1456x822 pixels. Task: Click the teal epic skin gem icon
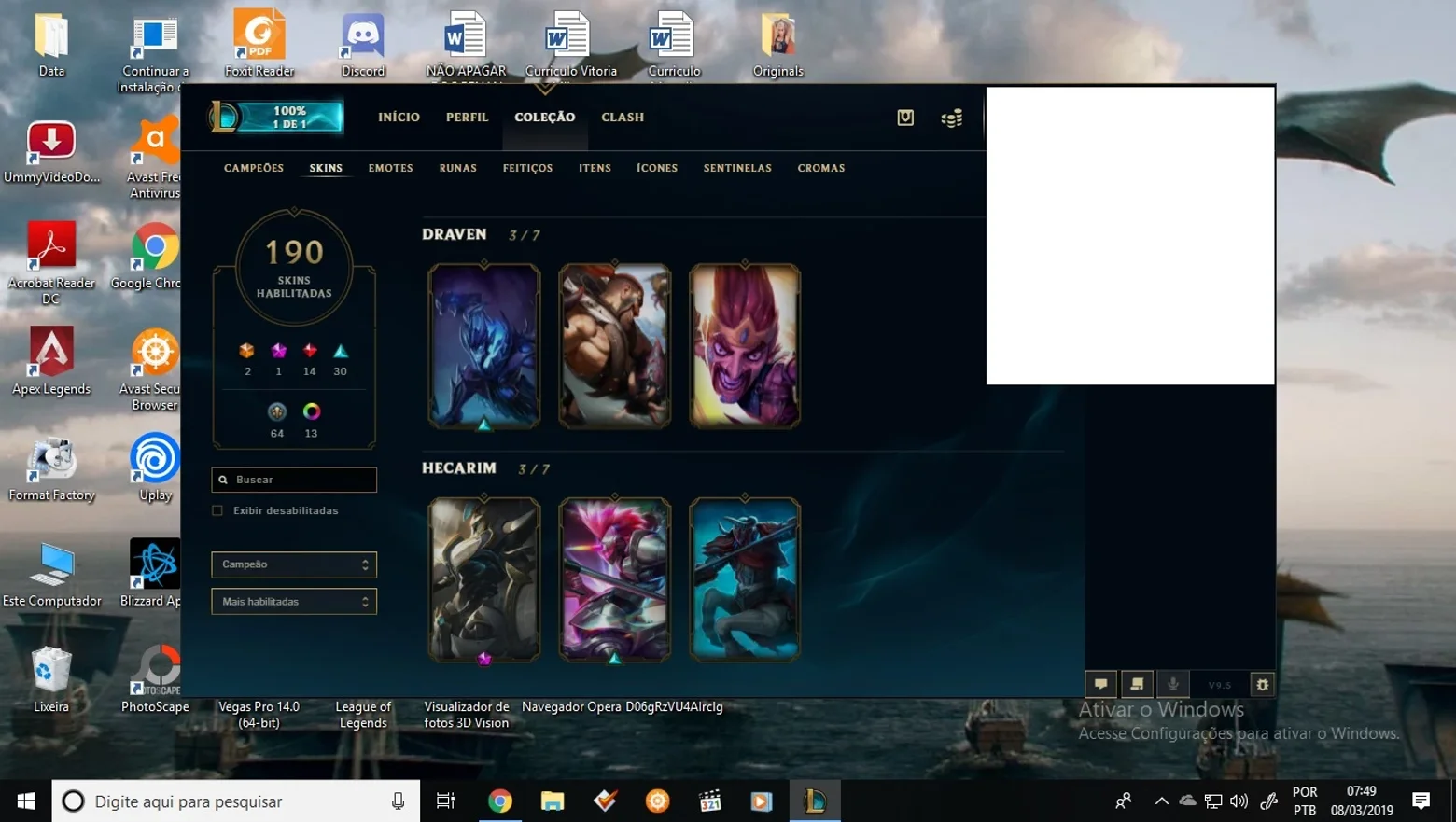(x=341, y=351)
